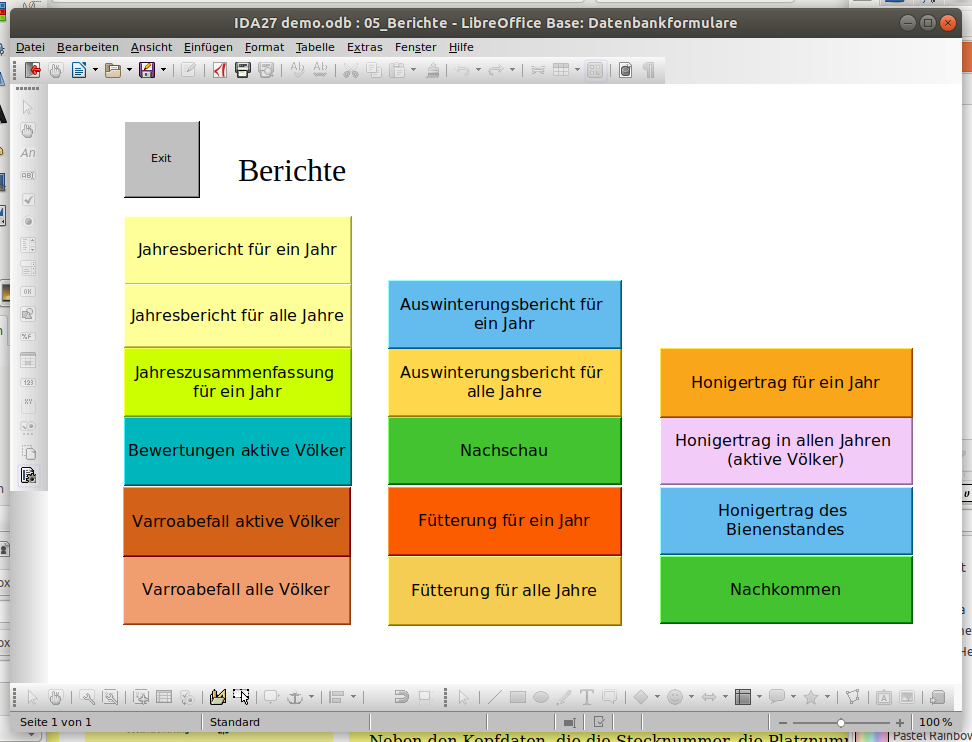The image size is (972, 742).
Task: Open the Extras menu
Action: coord(364,47)
